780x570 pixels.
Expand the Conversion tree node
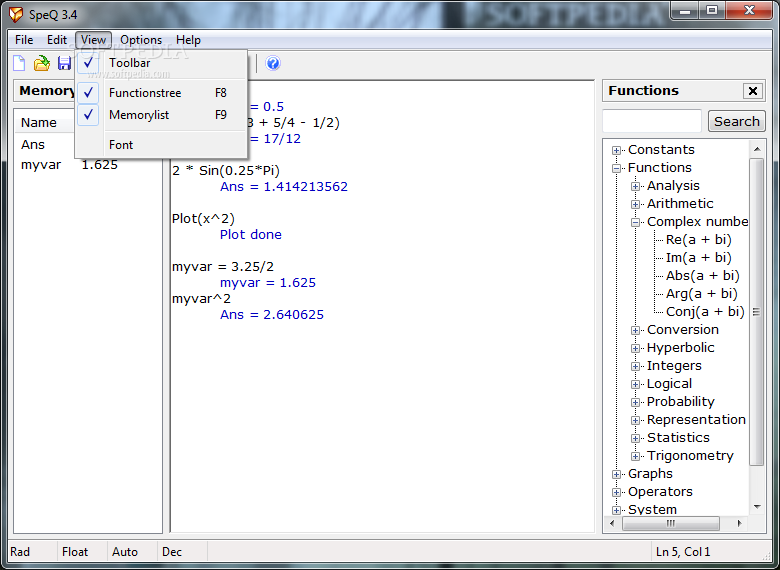click(x=635, y=330)
